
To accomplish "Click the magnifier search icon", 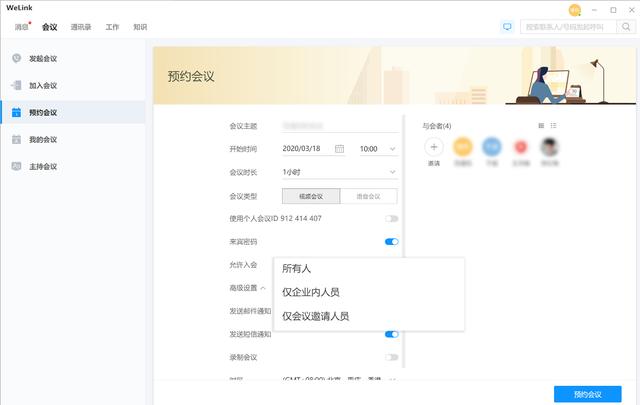I will click(626, 27).
